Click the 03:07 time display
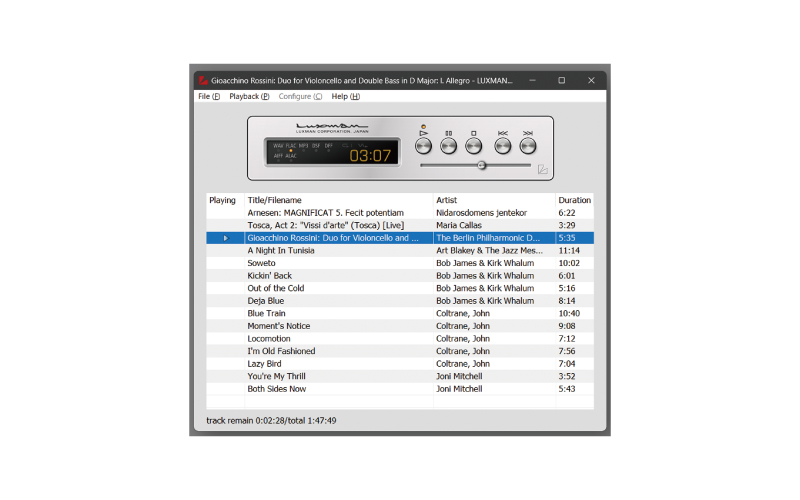800x500 pixels. point(369,155)
